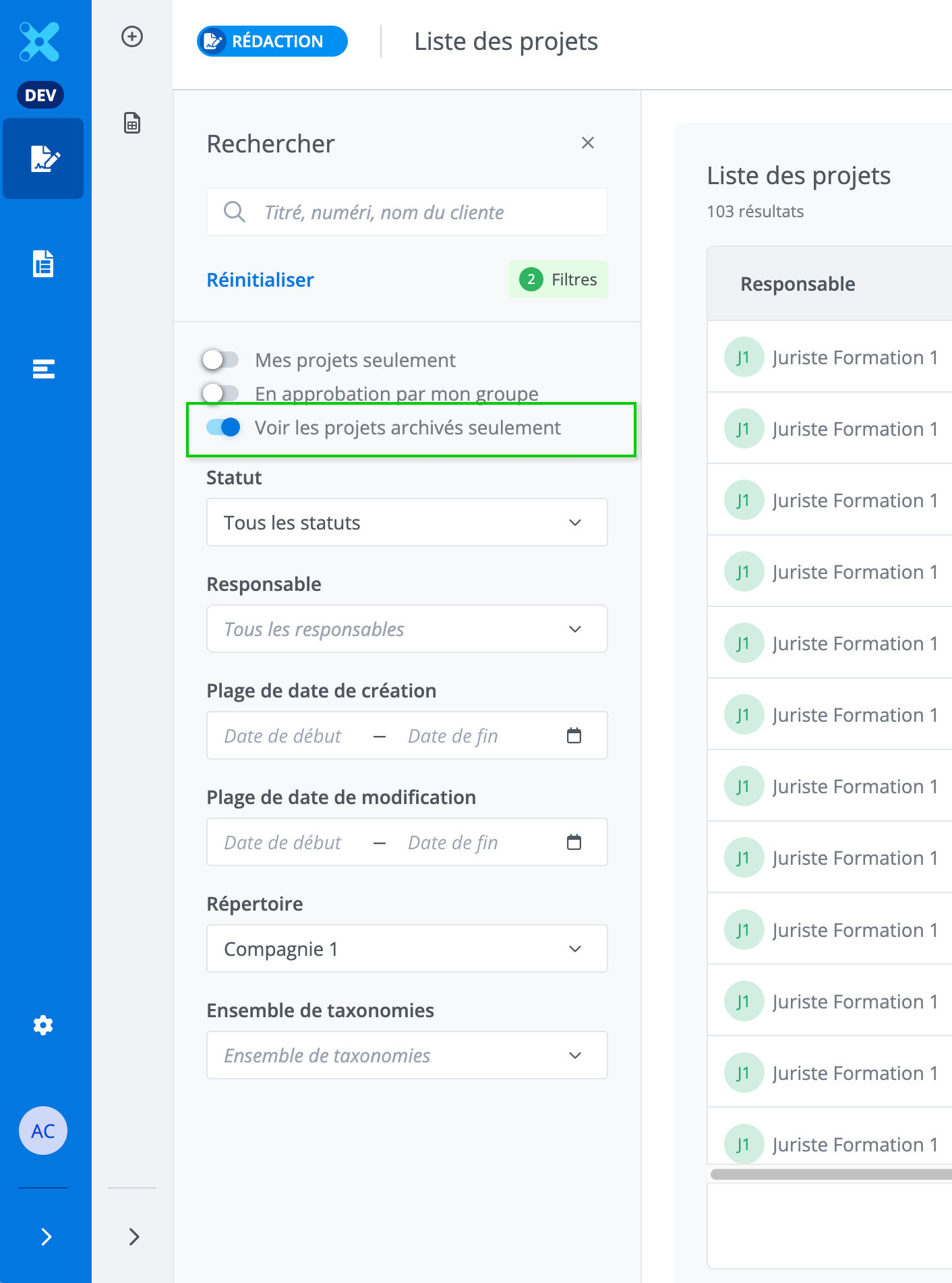The height and width of the screenshot is (1283, 952).
Task: Open settings gear in sidebar
Action: click(44, 1025)
